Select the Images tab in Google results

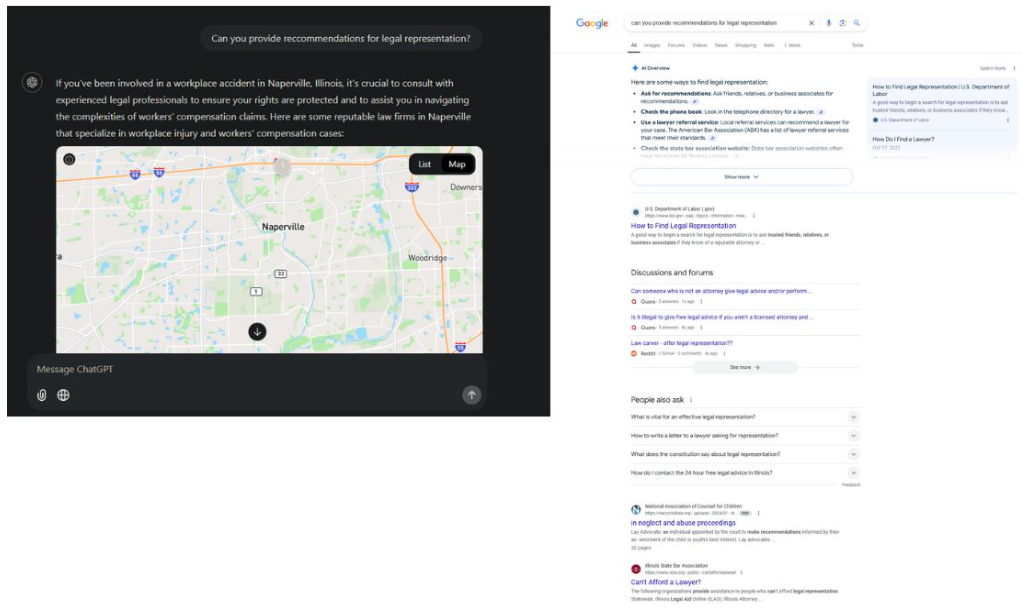coord(652,46)
